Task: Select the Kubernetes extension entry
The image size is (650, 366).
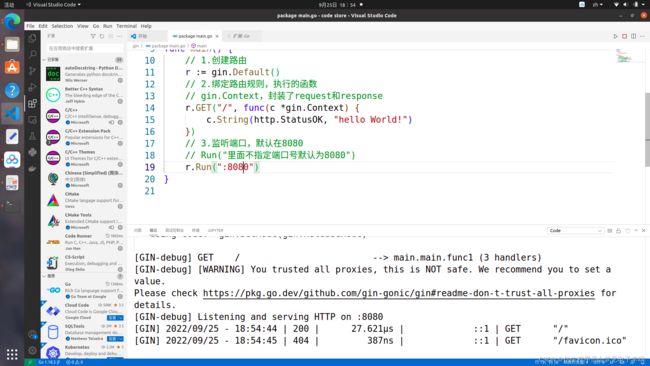Action: coord(84,351)
